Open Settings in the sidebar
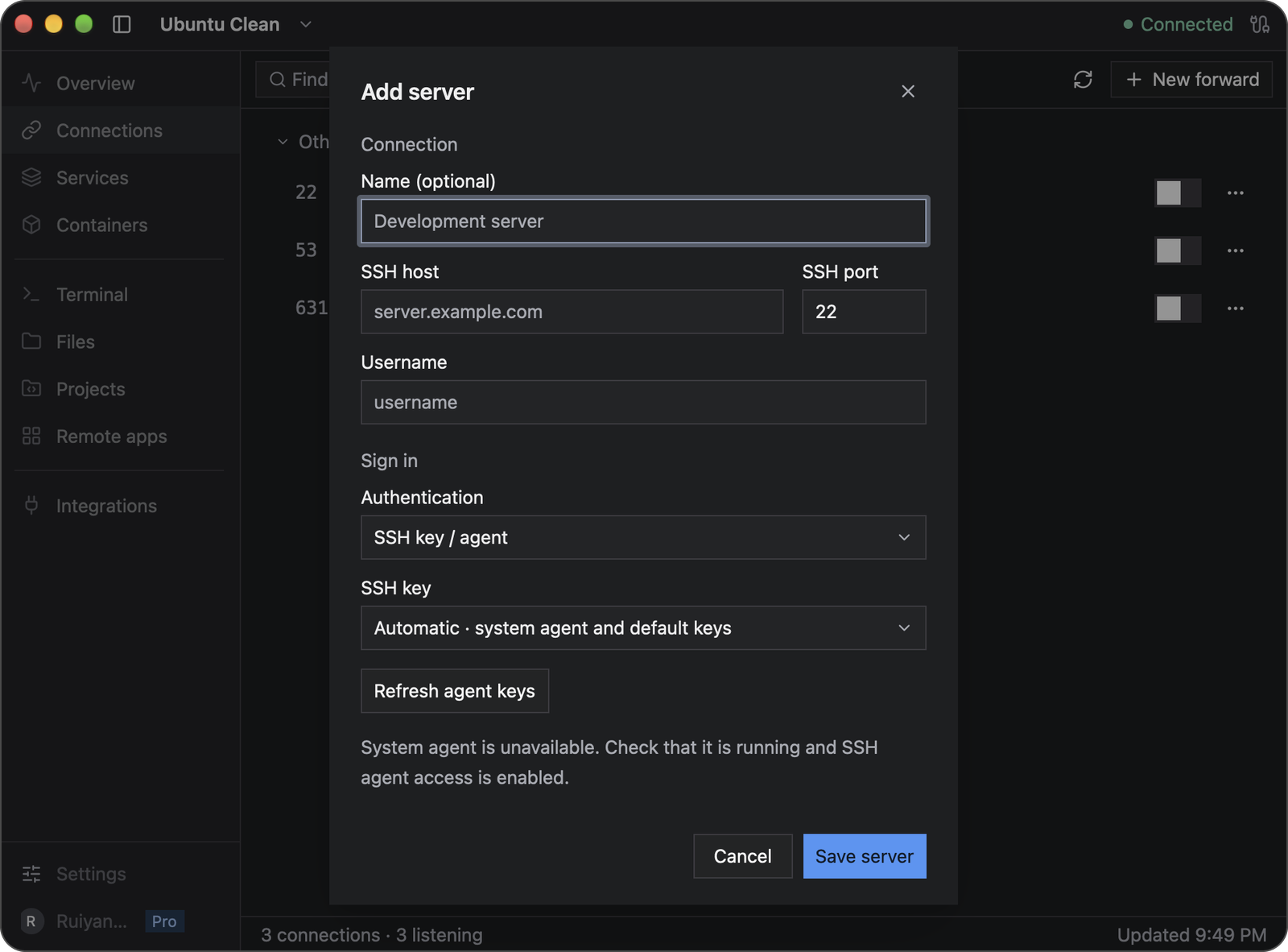The height and width of the screenshot is (952, 1288). click(x=121, y=874)
